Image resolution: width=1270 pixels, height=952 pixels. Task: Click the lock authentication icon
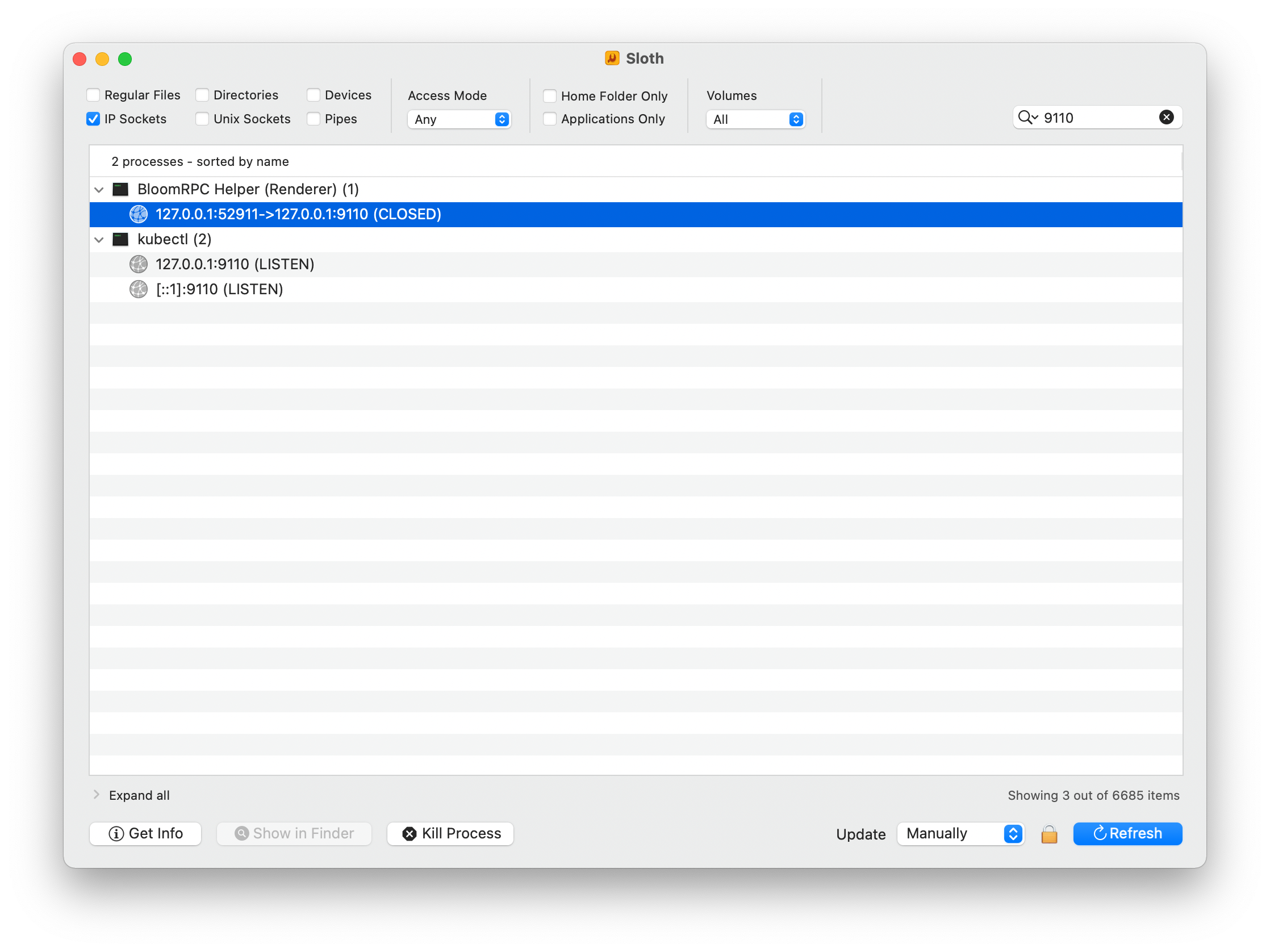[1049, 834]
